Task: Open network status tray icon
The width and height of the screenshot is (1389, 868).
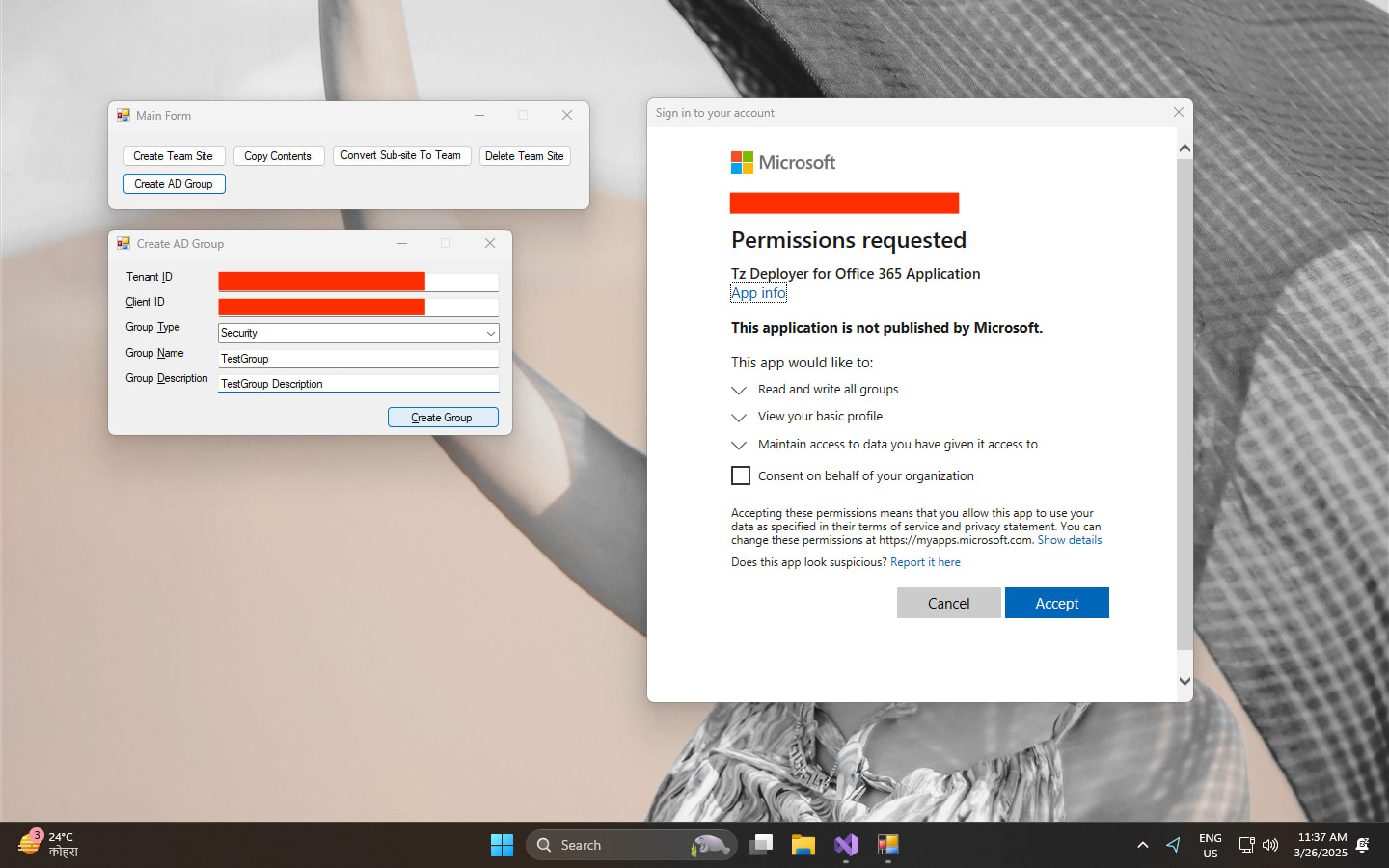Action: tap(1246, 845)
